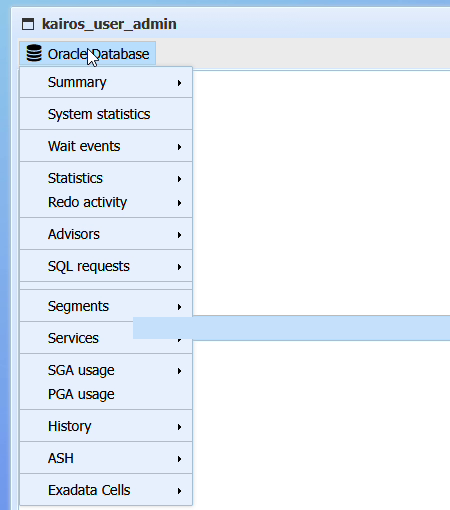Choose the ASH menu entry

[106, 458]
